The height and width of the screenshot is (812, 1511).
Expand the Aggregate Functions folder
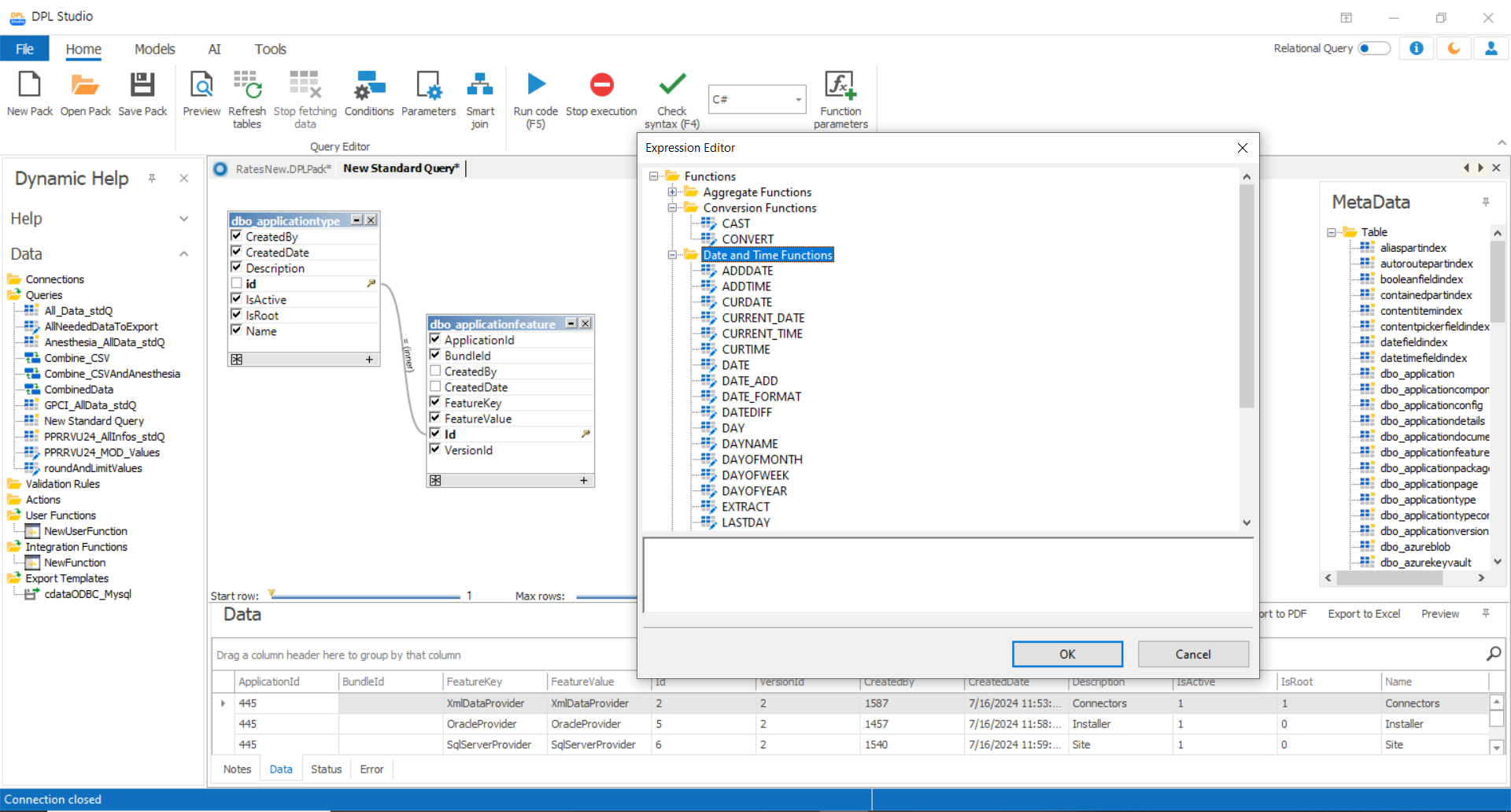coord(672,192)
